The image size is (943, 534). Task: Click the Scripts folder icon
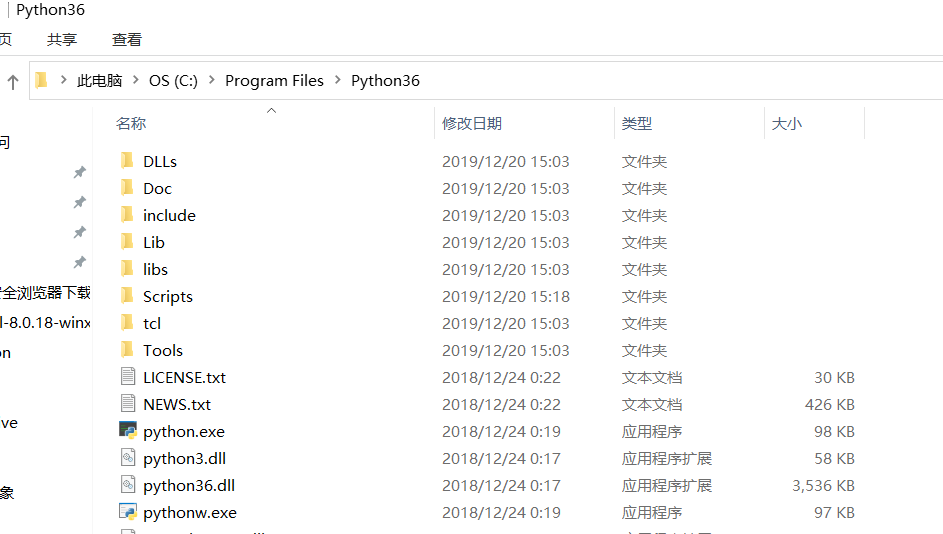click(127, 296)
